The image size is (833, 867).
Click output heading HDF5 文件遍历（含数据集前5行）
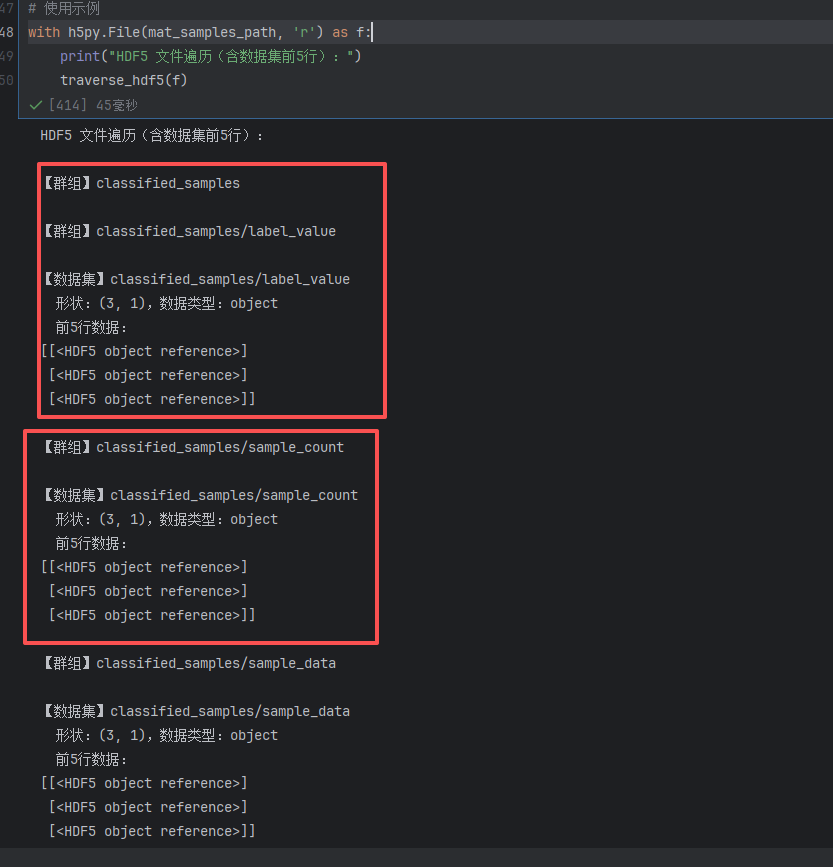coord(152,135)
